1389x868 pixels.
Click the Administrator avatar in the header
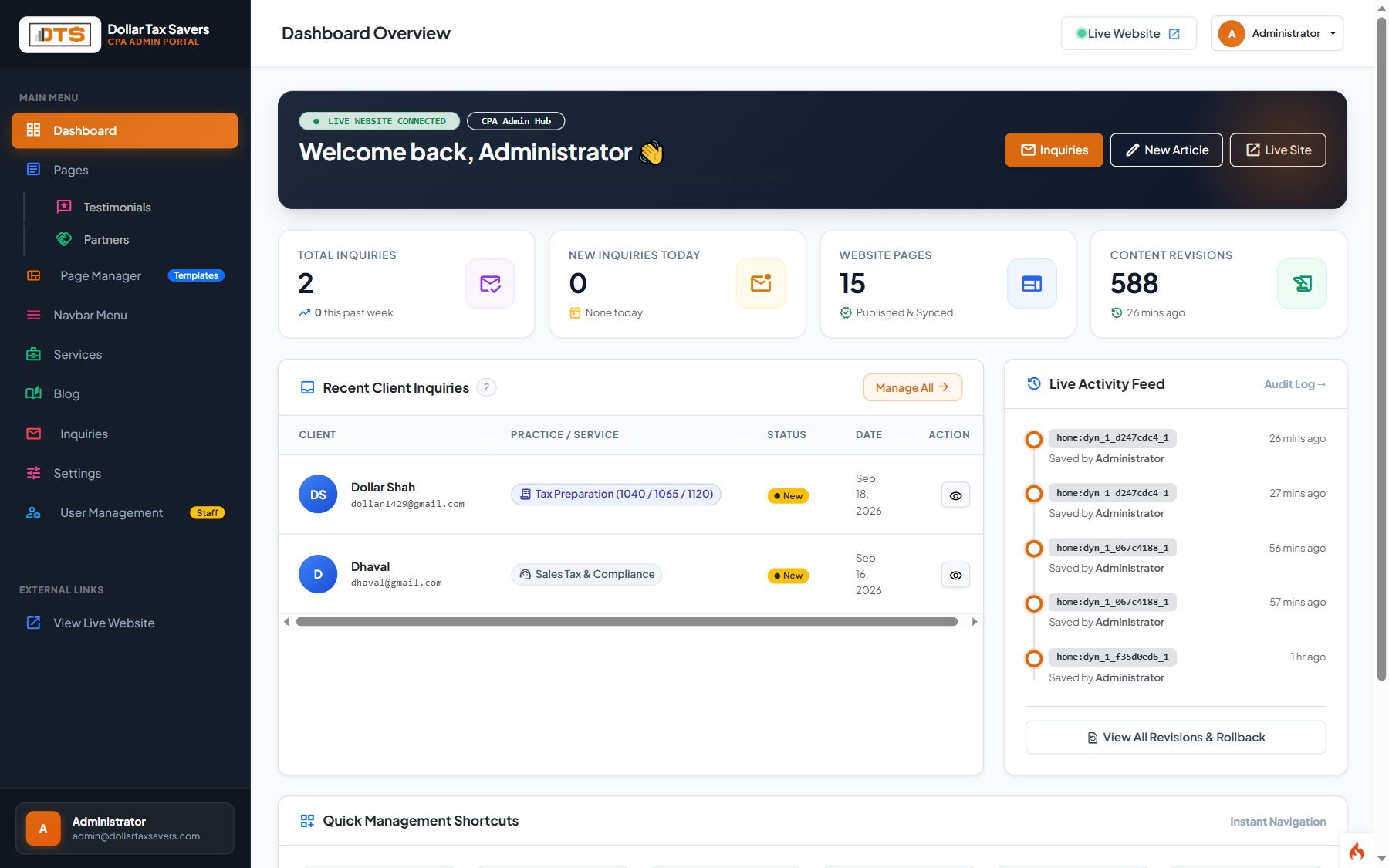[1232, 33]
